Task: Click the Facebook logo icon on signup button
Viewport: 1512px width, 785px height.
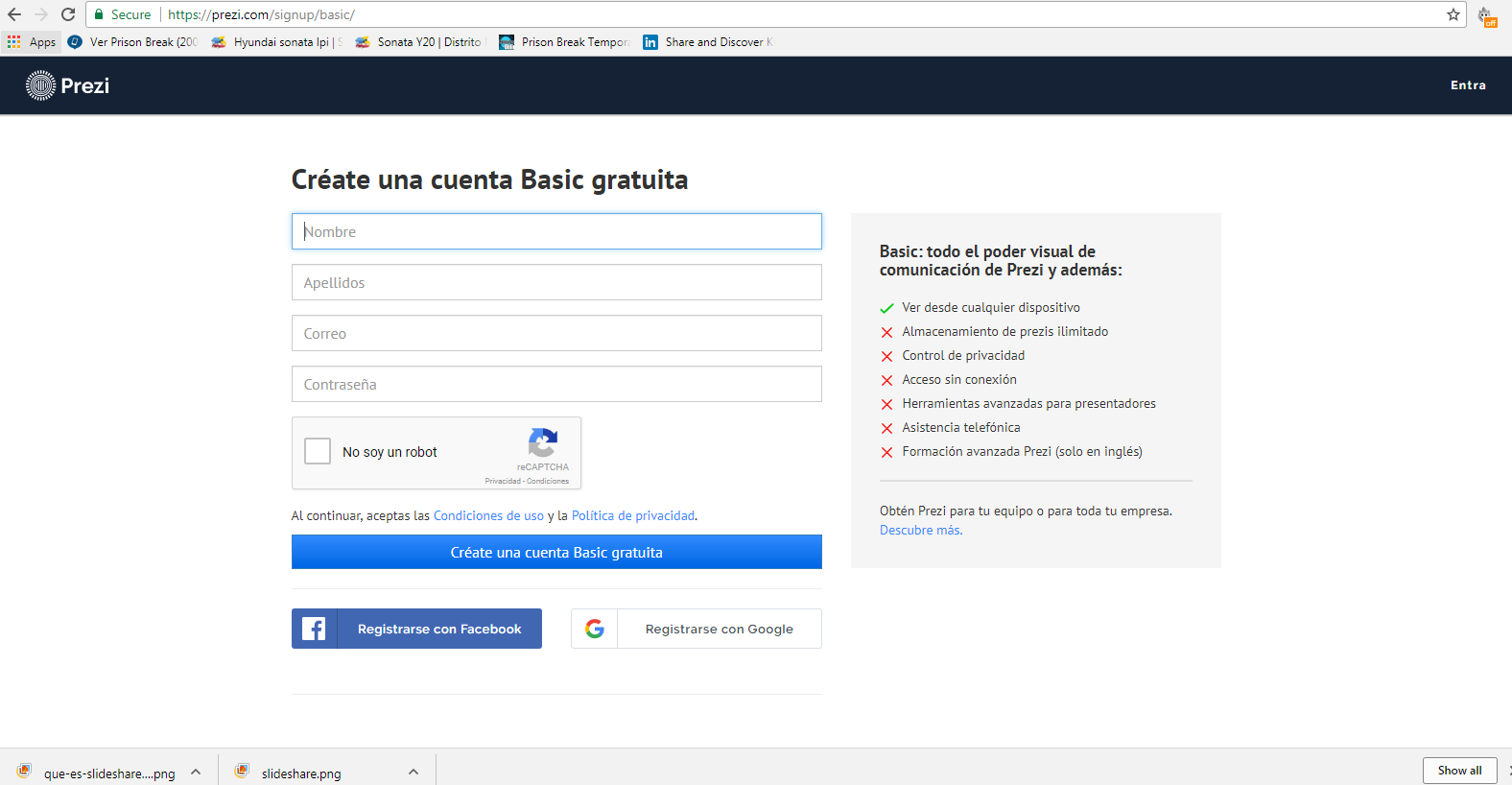Action: tap(314, 629)
